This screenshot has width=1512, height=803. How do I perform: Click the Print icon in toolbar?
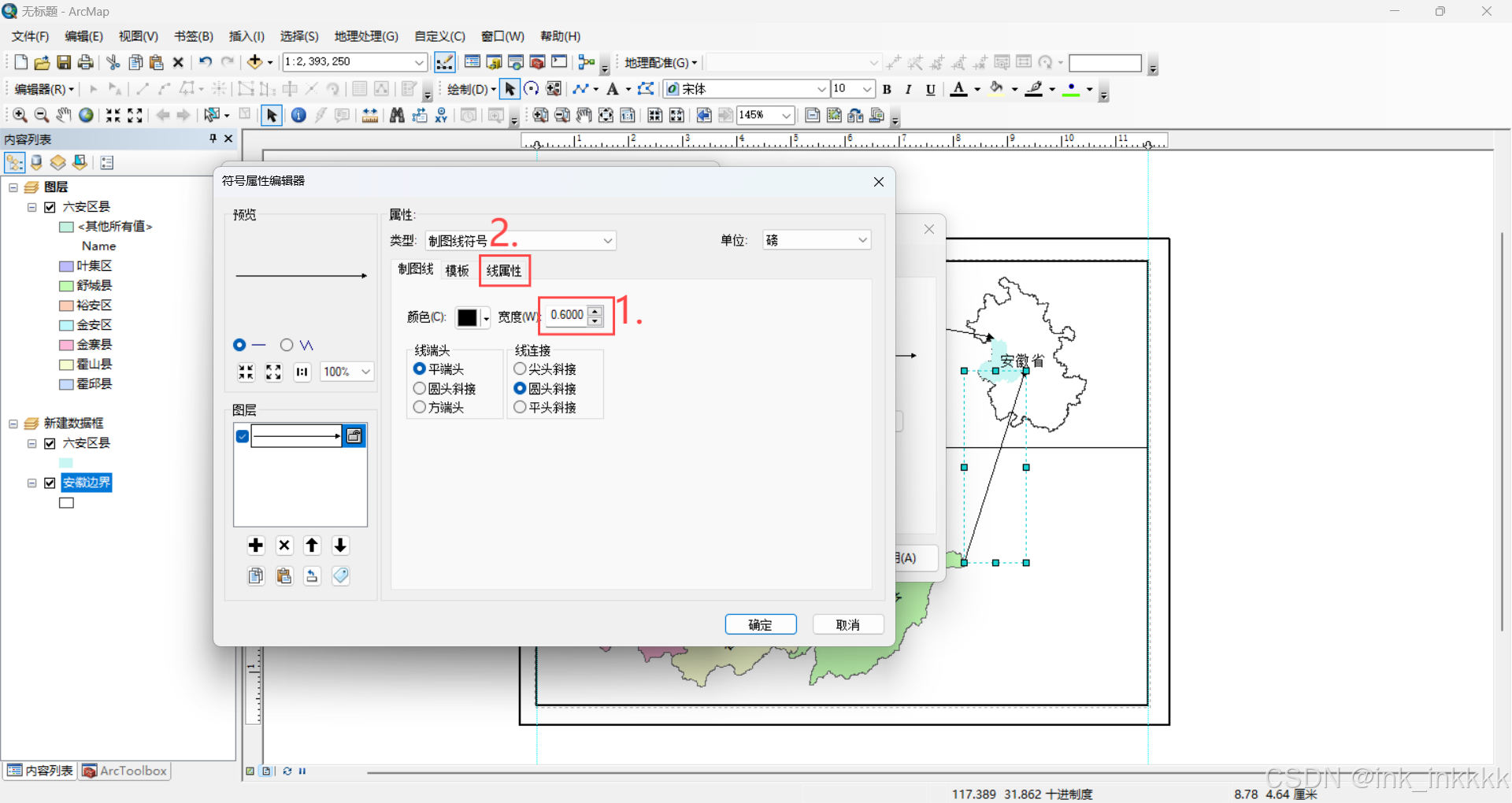[x=86, y=62]
